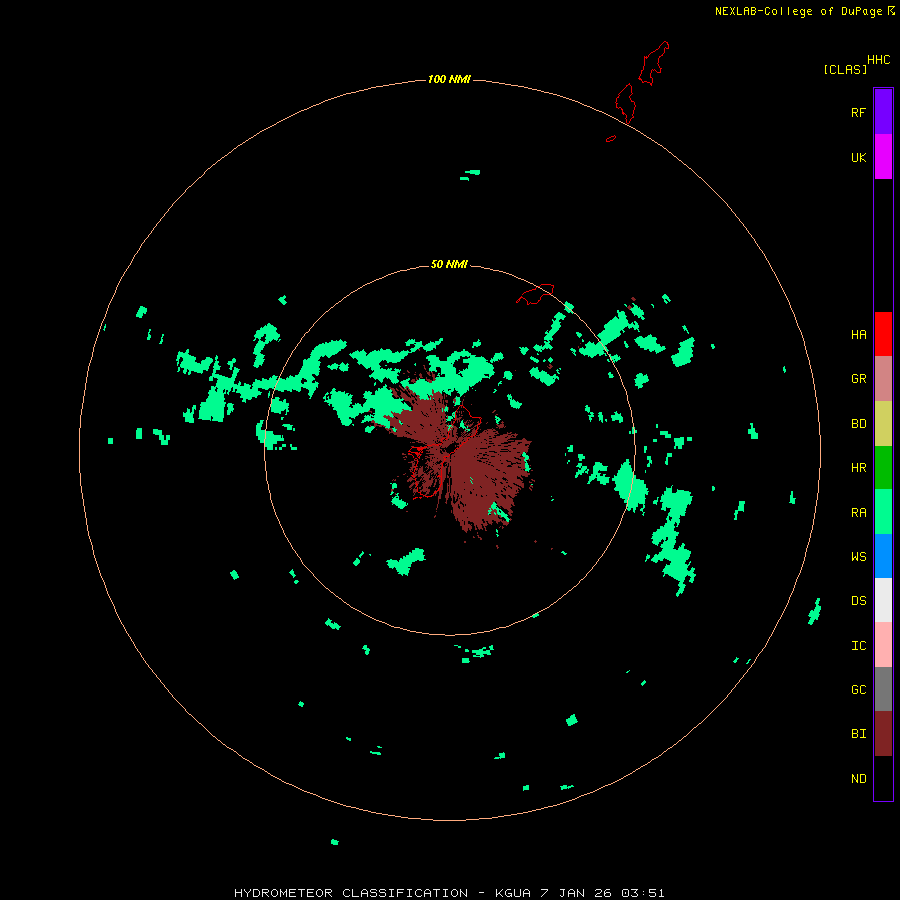The width and height of the screenshot is (900, 900).
Task: Select the GR legend label
Action: (x=858, y=379)
